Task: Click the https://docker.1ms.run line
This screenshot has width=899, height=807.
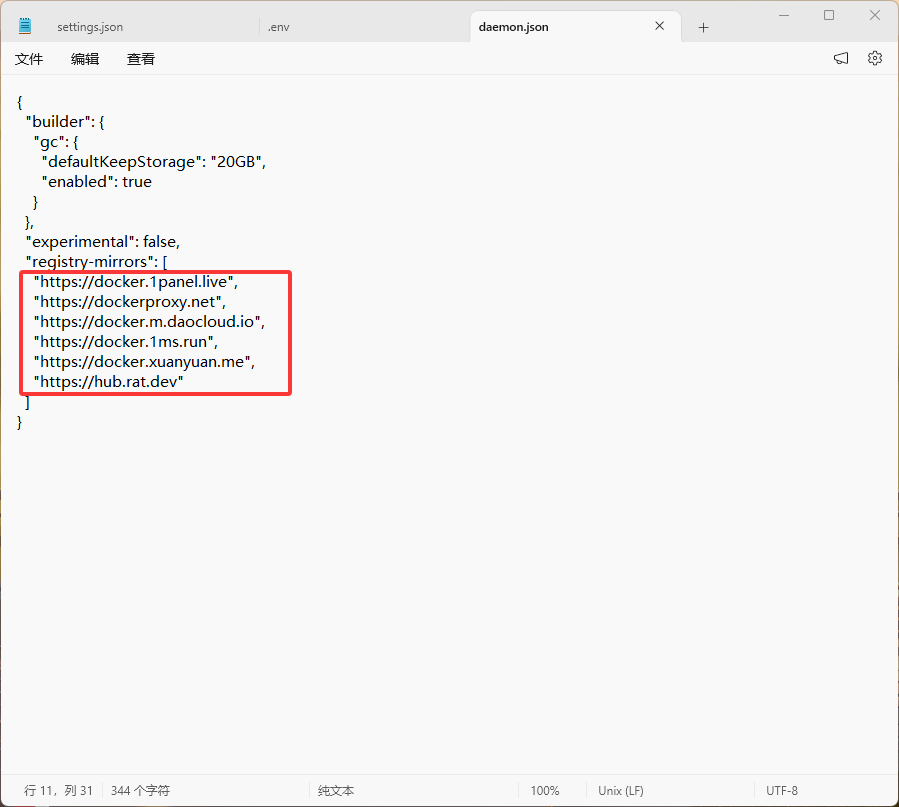Action: pos(126,342)
